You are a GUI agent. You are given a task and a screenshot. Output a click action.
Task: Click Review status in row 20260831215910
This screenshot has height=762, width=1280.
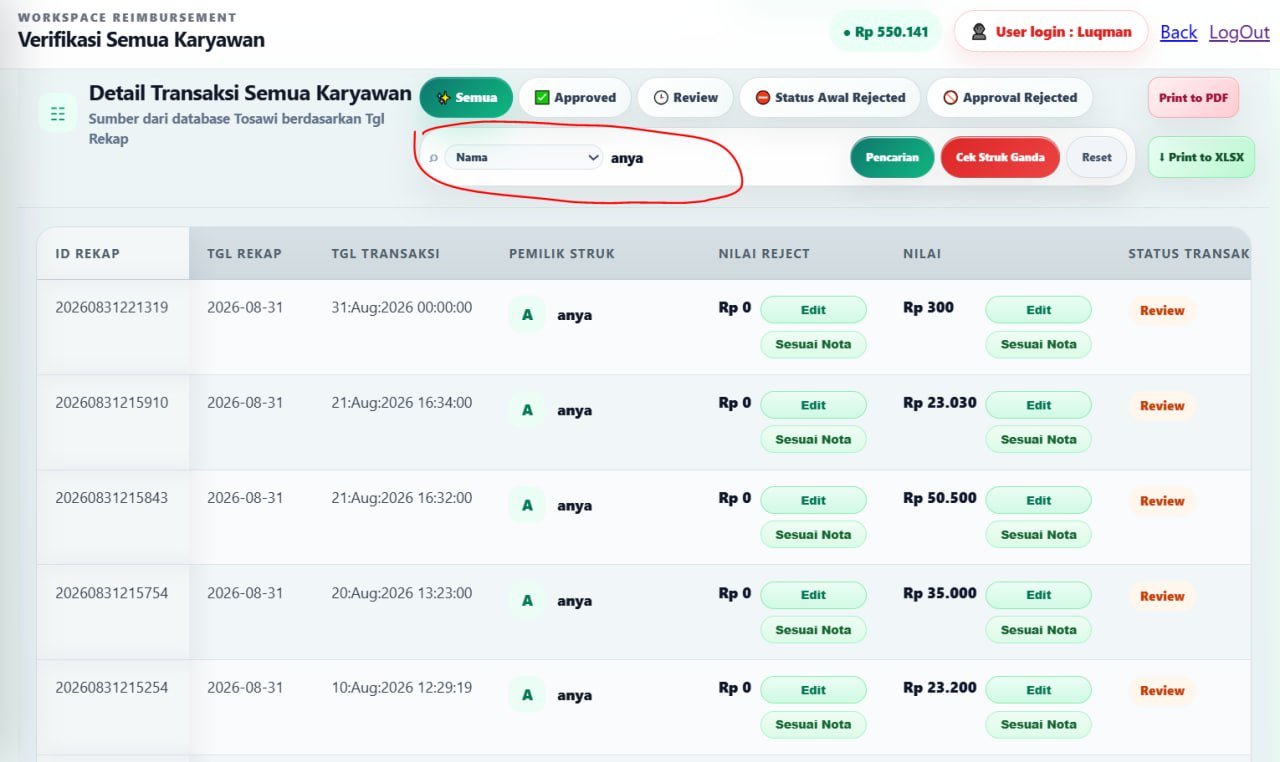(1162, 406)
